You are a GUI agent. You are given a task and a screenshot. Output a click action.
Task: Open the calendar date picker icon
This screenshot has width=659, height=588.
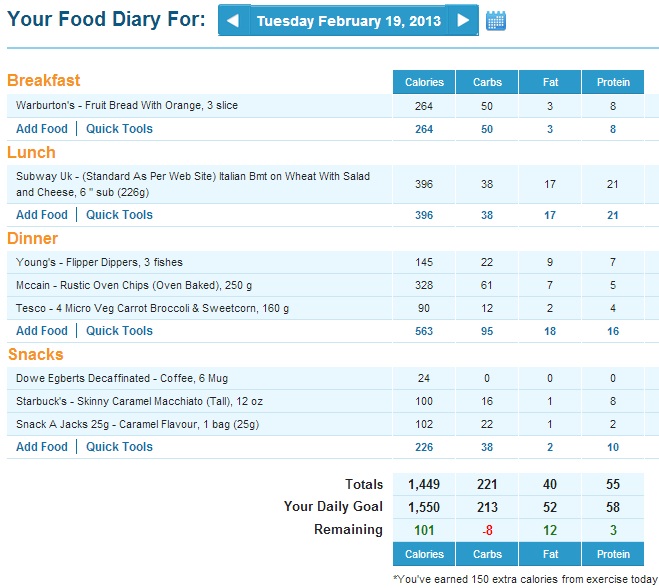pyautogui.click(x=496, y=21)
